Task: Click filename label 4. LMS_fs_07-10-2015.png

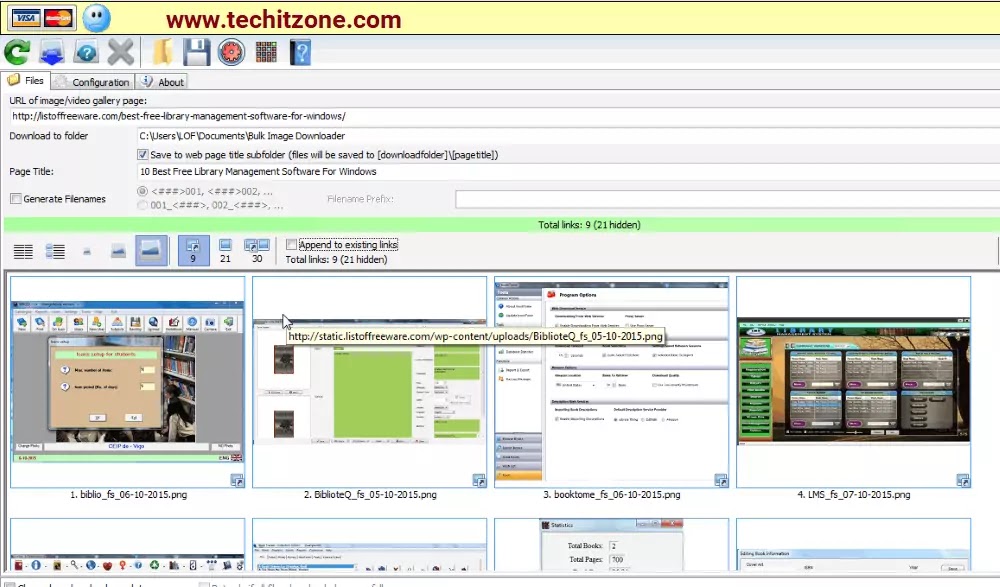Action: 853,494
